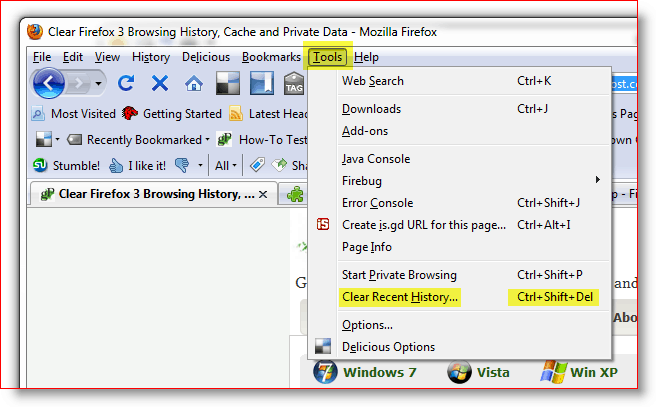
Task: Switch to the green puzzle piece tab
Action: click(294, 195)
